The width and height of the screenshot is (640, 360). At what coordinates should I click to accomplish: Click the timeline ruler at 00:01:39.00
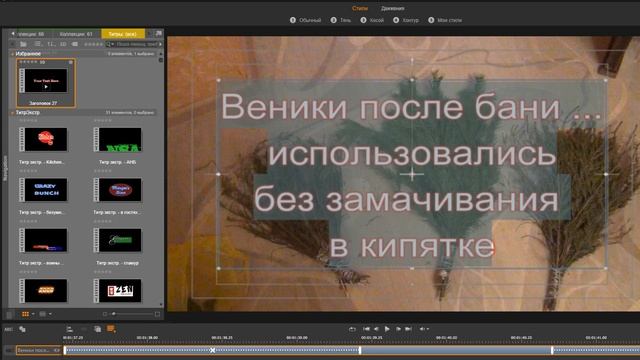(297, 338)
